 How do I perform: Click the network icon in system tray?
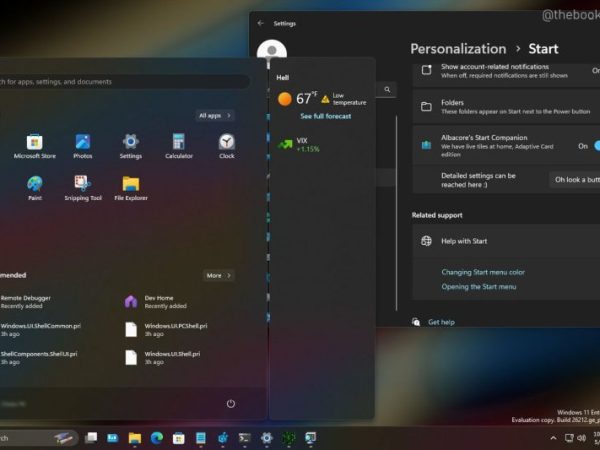pos(569,438)
